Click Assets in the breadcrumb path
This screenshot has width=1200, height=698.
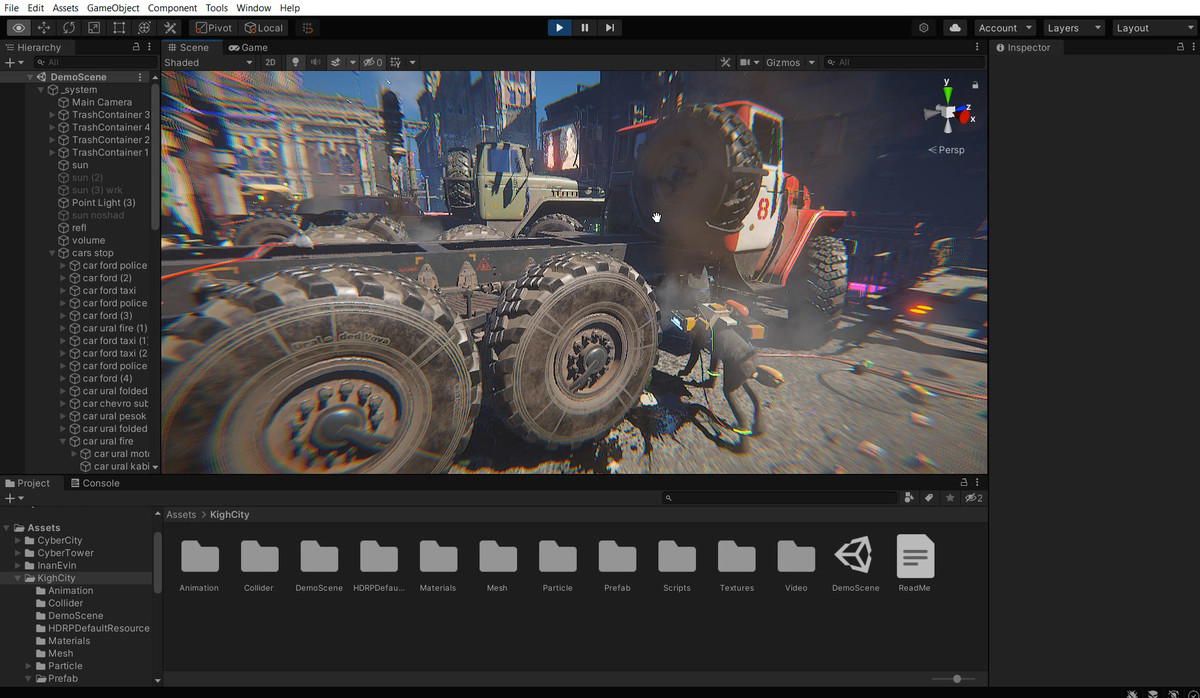click(181, 515)
